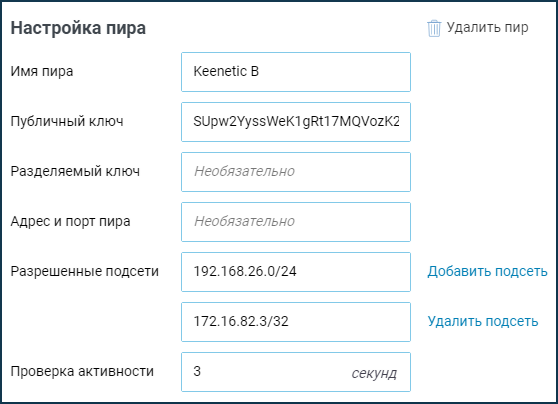The image size is (558, 404).
Task: Click blank dialog space beside Keenetic B field
Action: click(x=480, y=72)
